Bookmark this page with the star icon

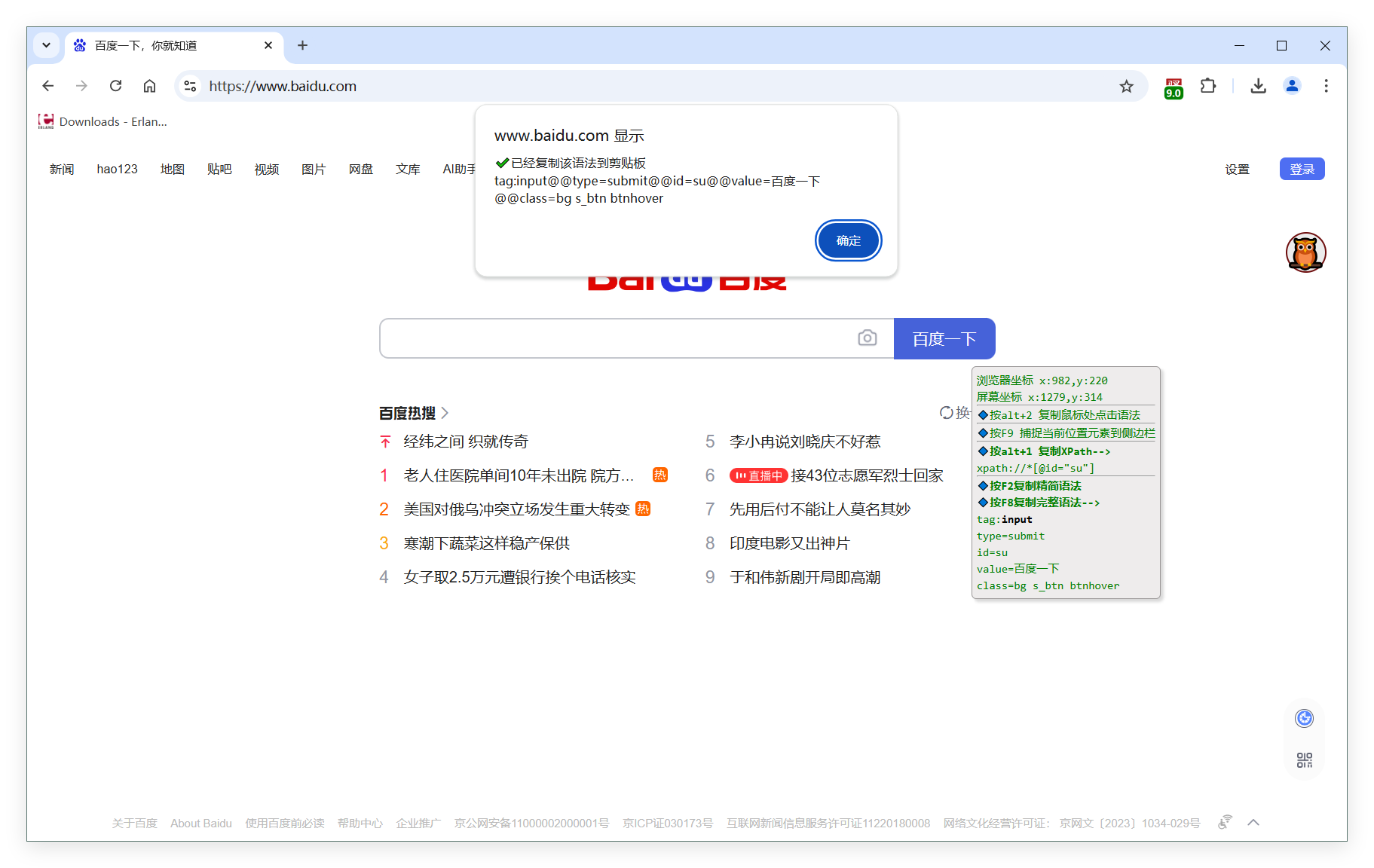(1126, 86)
